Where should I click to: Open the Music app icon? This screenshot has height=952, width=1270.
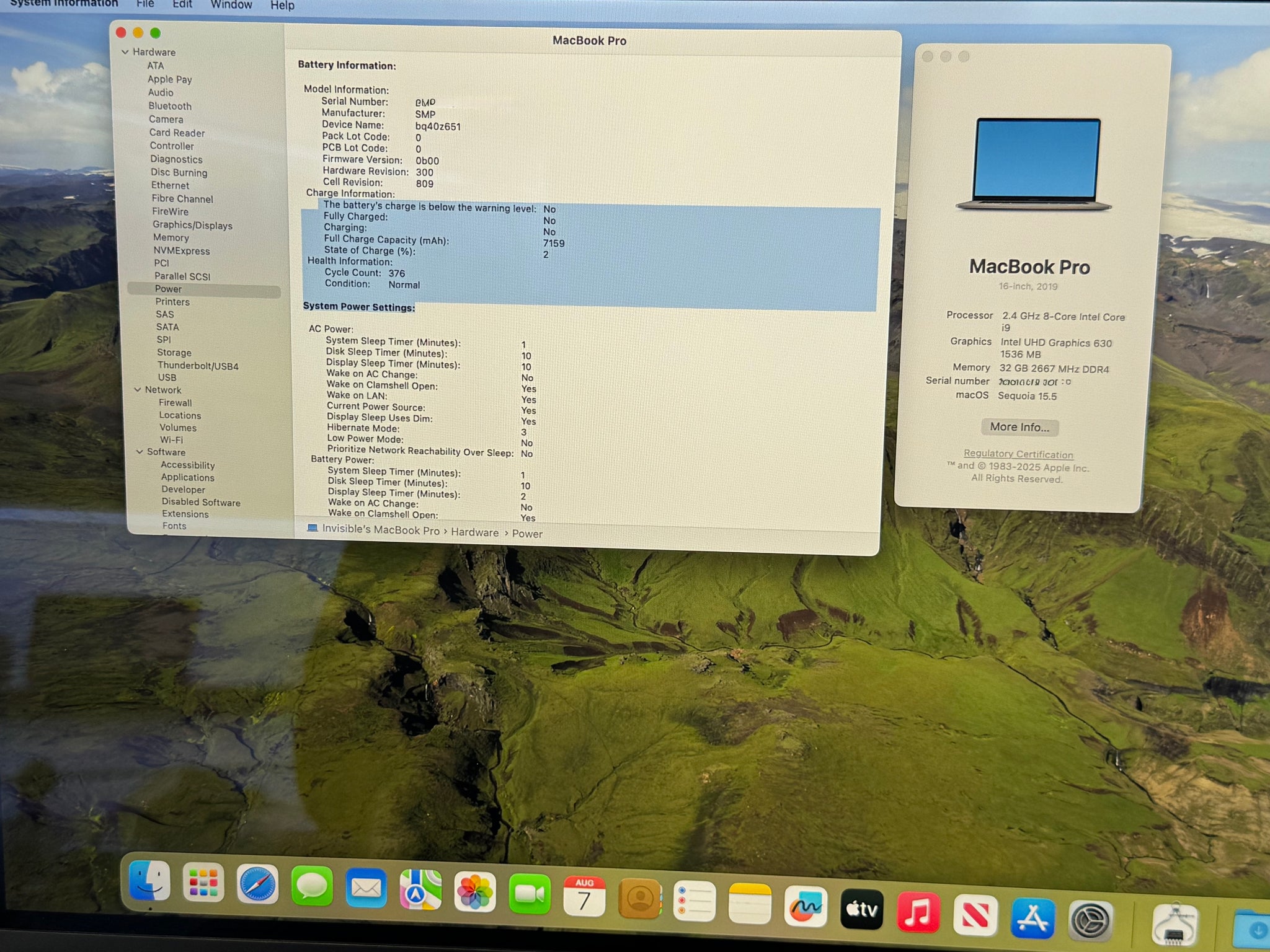(x=918, y=912)
